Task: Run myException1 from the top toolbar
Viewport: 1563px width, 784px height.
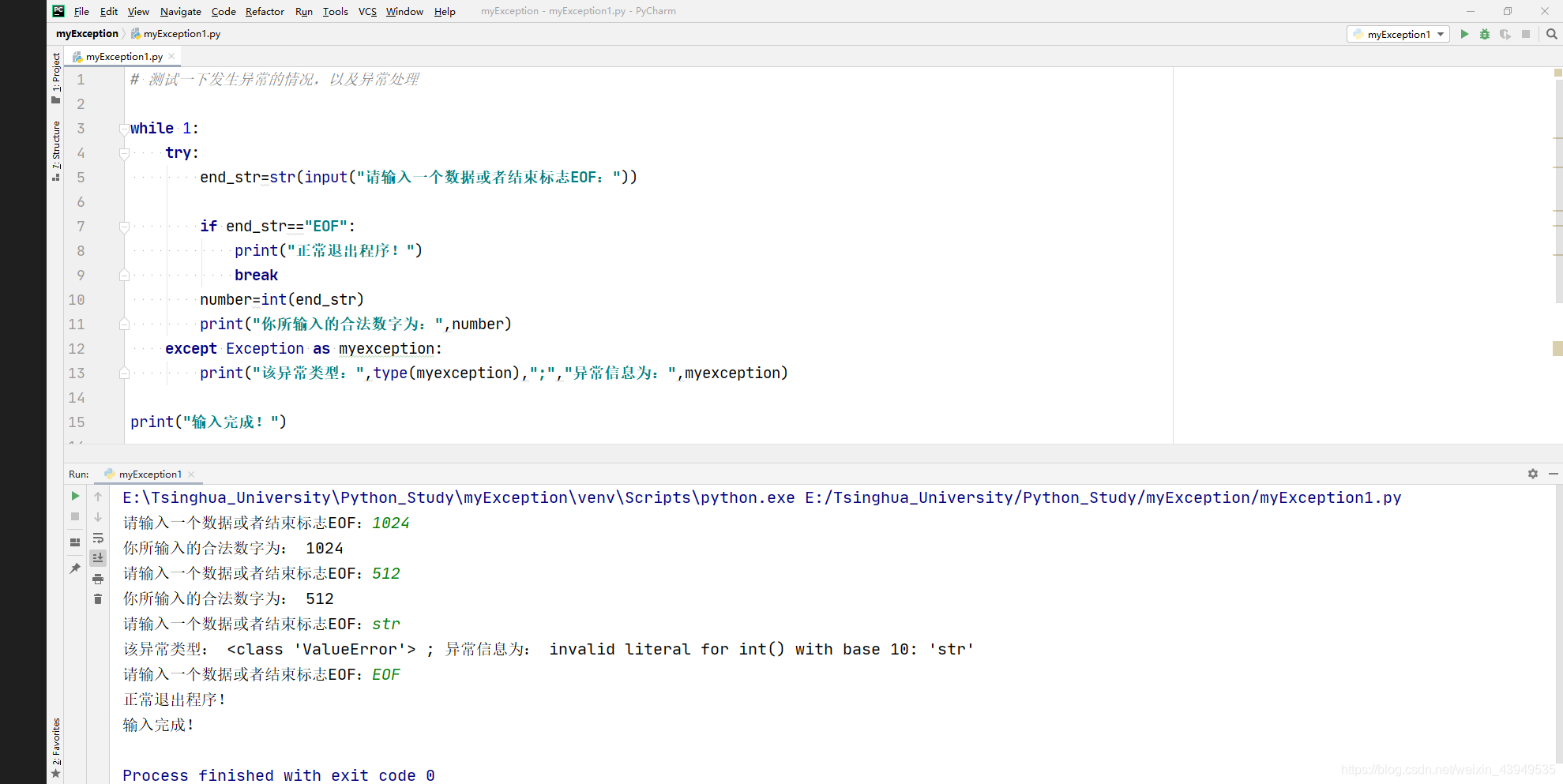Action: [x=1464, y=34]
